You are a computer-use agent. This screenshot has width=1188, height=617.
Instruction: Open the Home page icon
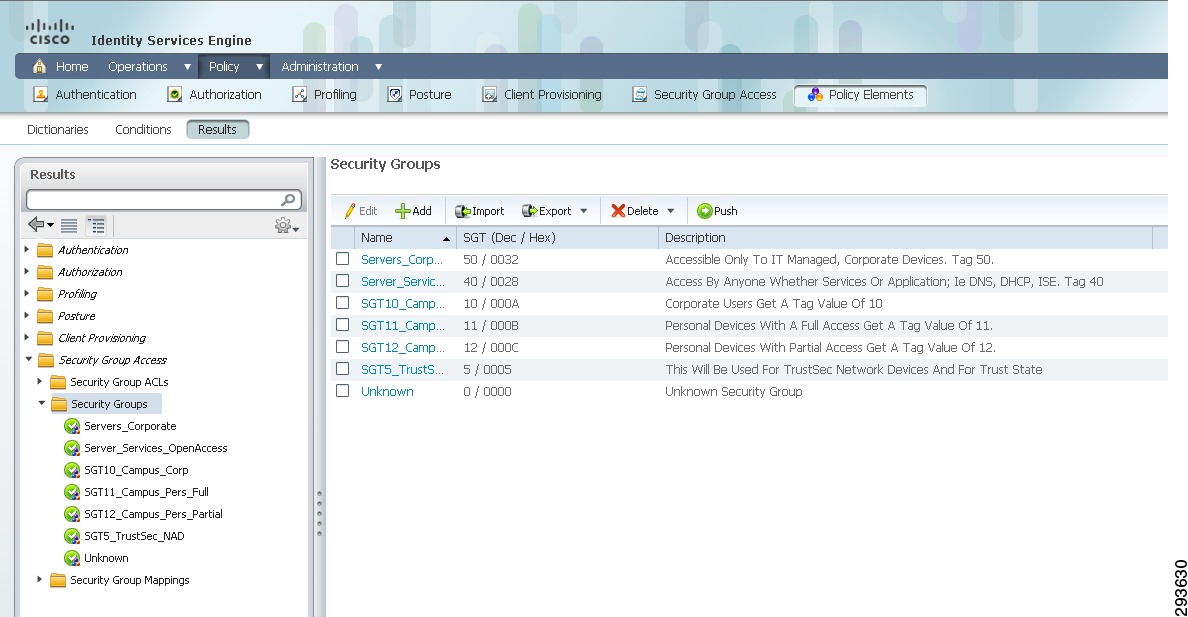39,67
